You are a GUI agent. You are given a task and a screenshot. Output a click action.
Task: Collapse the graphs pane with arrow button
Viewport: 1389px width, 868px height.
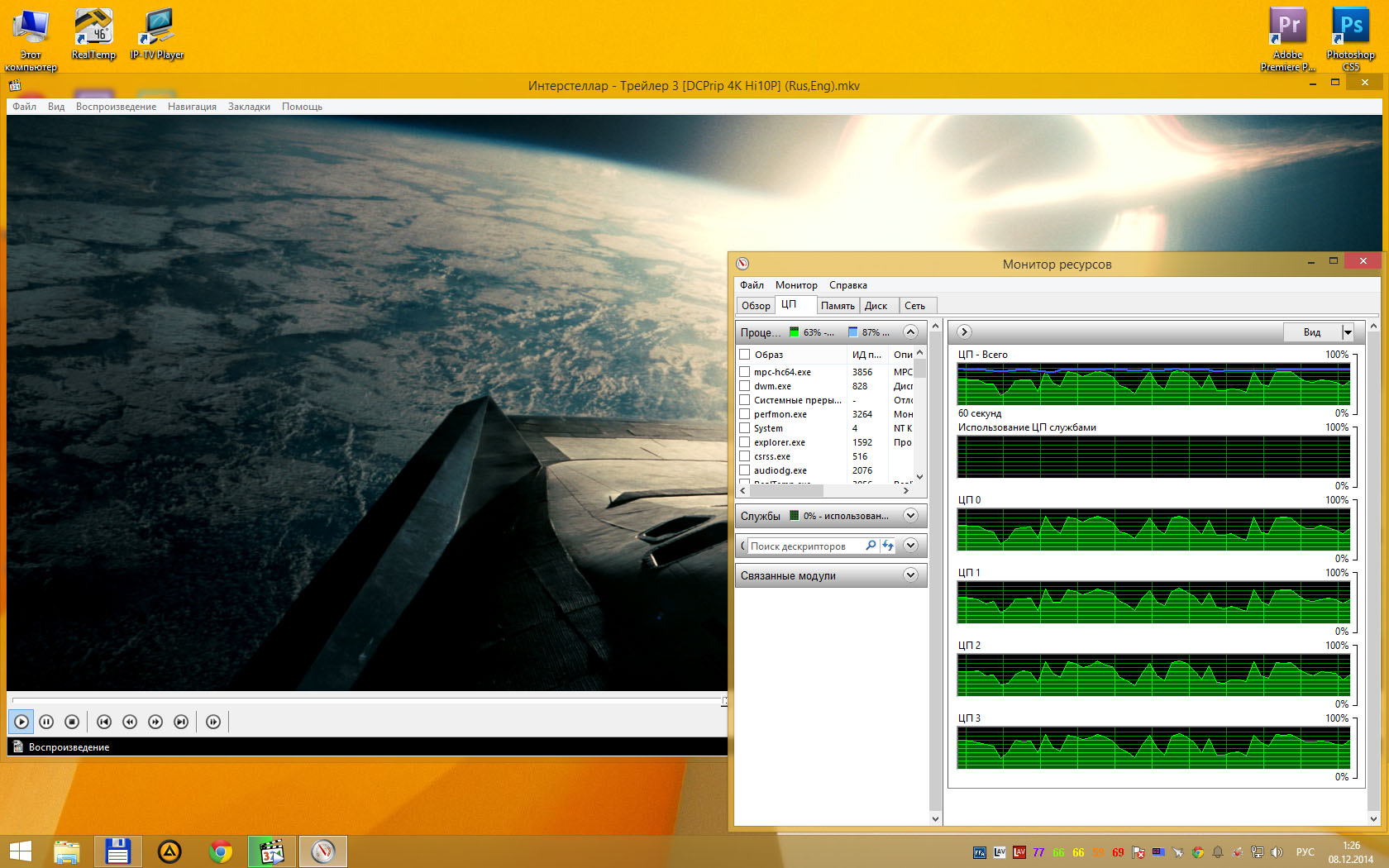point(964,331)
